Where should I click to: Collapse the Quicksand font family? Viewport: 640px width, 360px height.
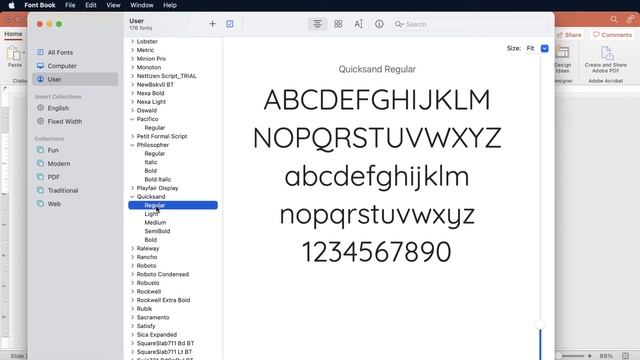132,197
